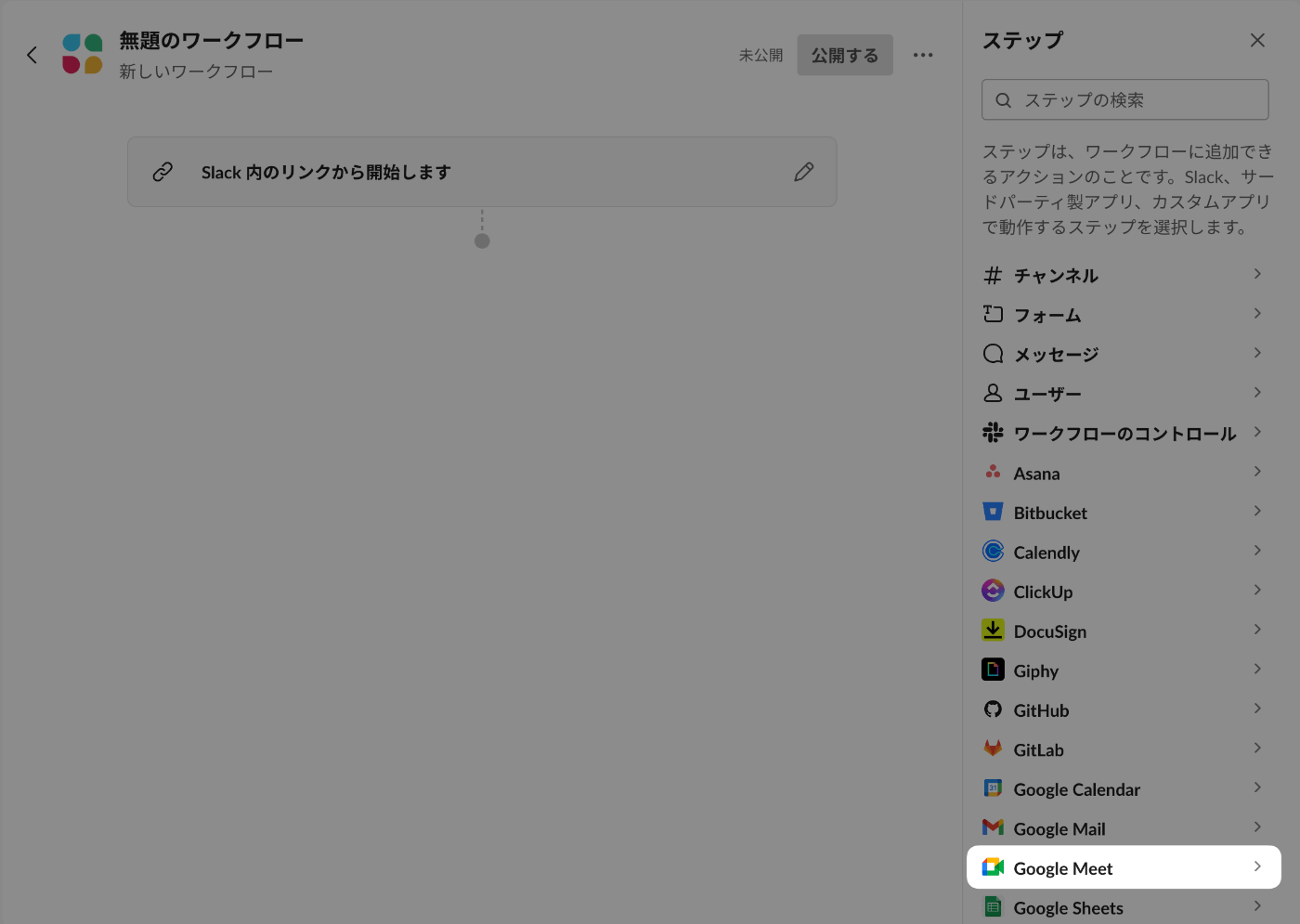The width and height of the screenshot is (1300, 924).
Task: Expand the ワークフローのコントロール chevron
Action: (x=1257, y=432)
